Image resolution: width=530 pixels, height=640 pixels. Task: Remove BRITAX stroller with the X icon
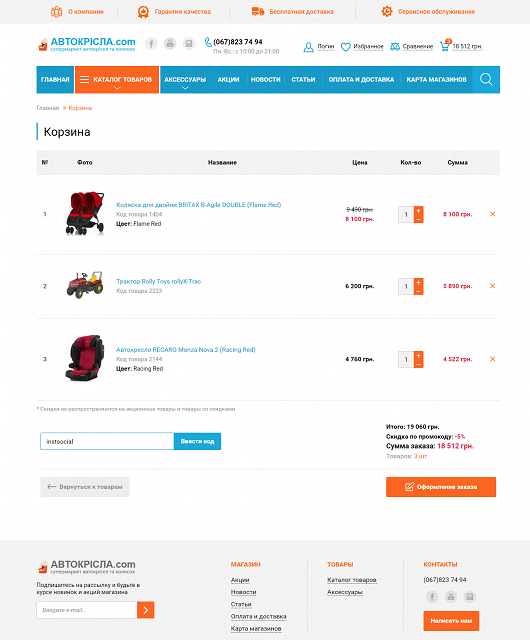[x=492, y=214]
